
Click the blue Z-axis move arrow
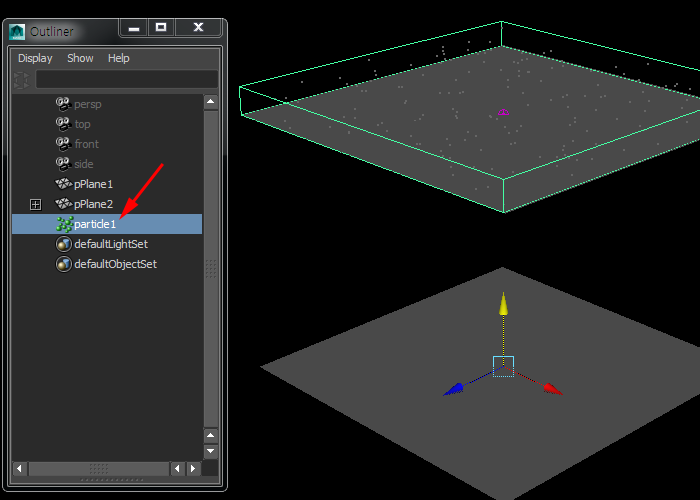454,389
